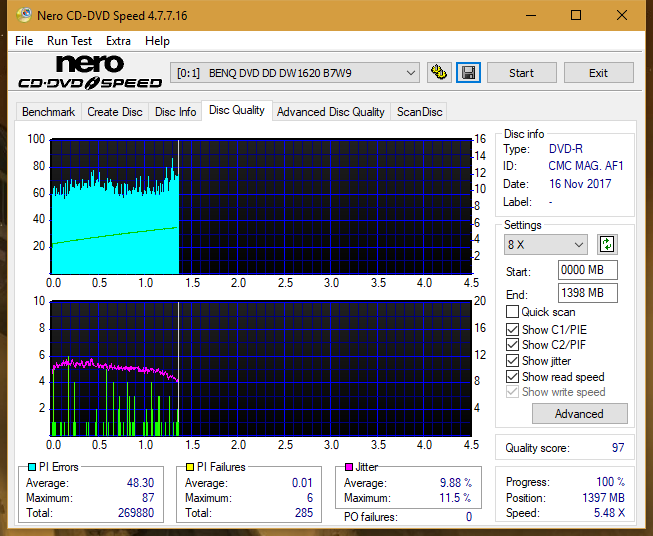The width and height of the screenshot is (653, 536).
Task: Open the Run Test menu
Action: [69, 41]
